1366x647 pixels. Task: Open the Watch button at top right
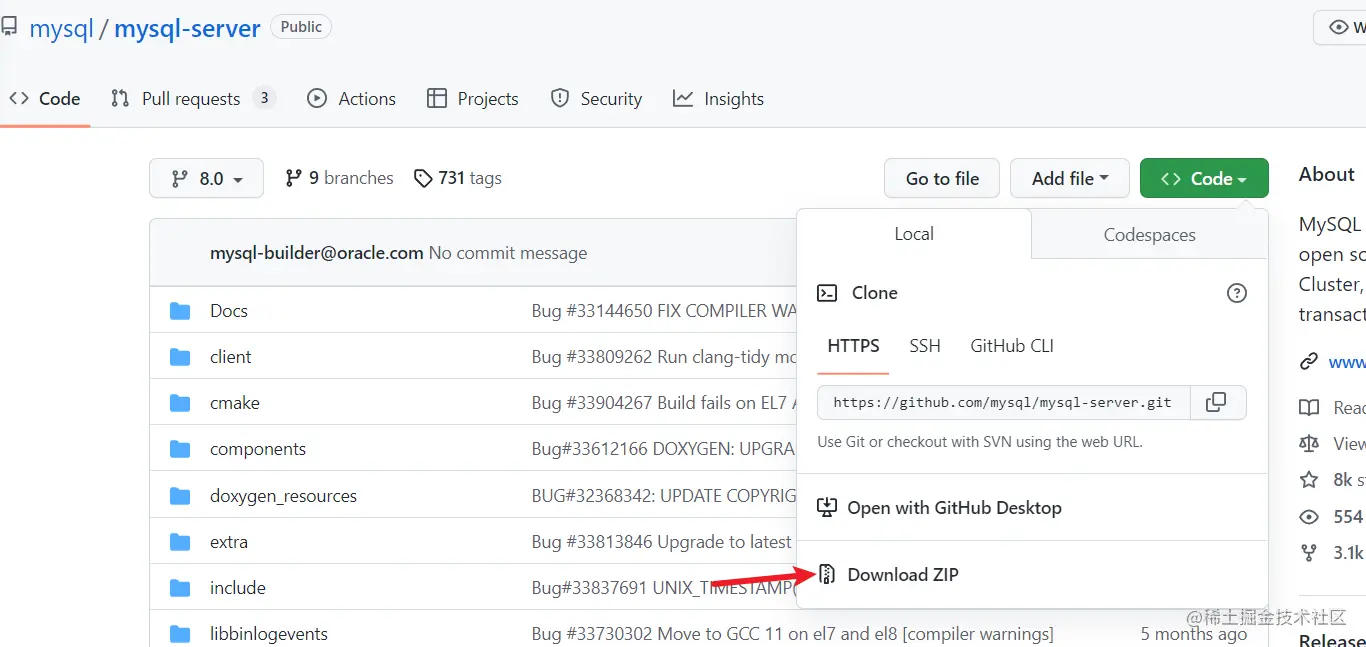(1340, 27)
